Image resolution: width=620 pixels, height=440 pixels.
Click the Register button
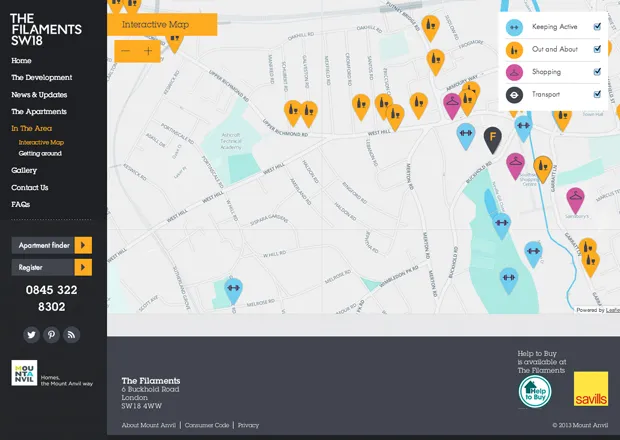click(52, 267)
